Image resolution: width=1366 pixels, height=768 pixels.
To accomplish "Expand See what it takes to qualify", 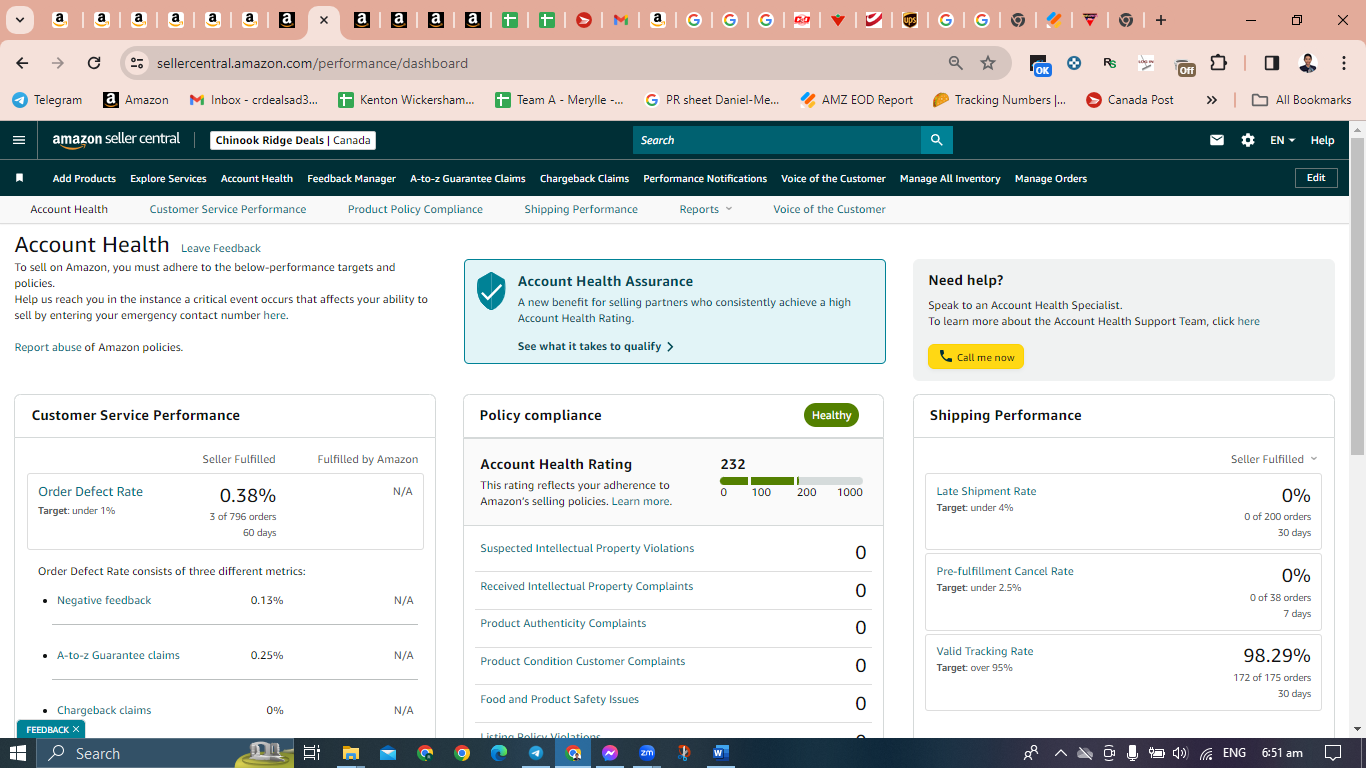I will [596, 346].
